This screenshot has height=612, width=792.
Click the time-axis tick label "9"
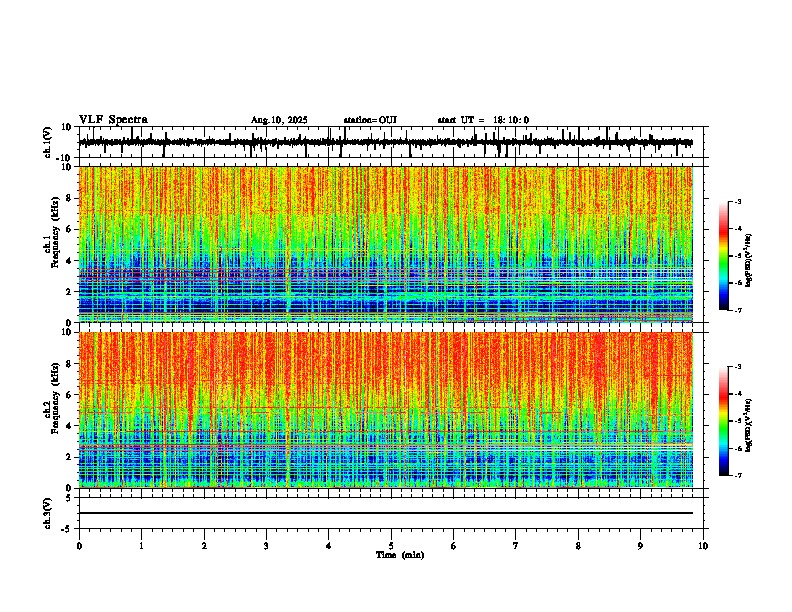(640, 546)
